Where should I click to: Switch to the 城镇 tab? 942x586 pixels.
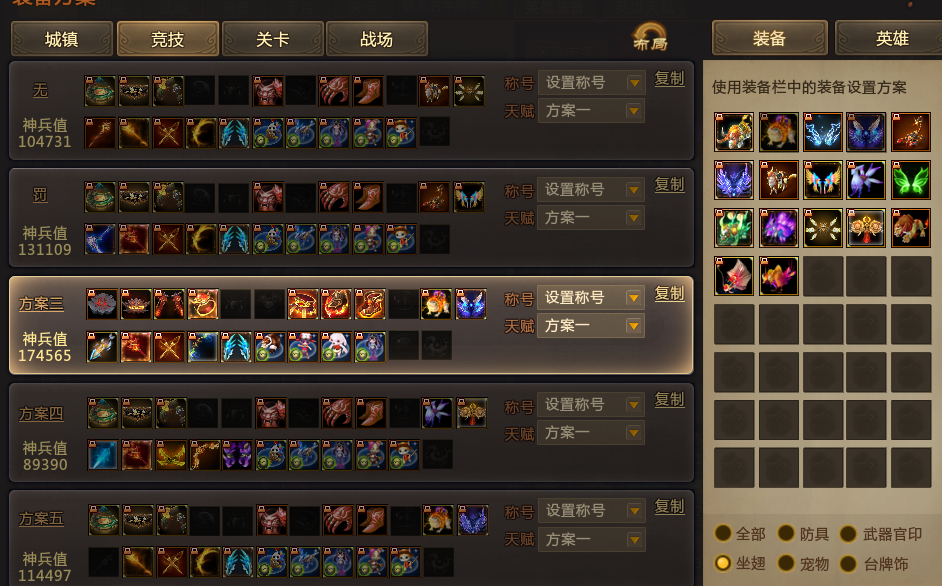61,39
